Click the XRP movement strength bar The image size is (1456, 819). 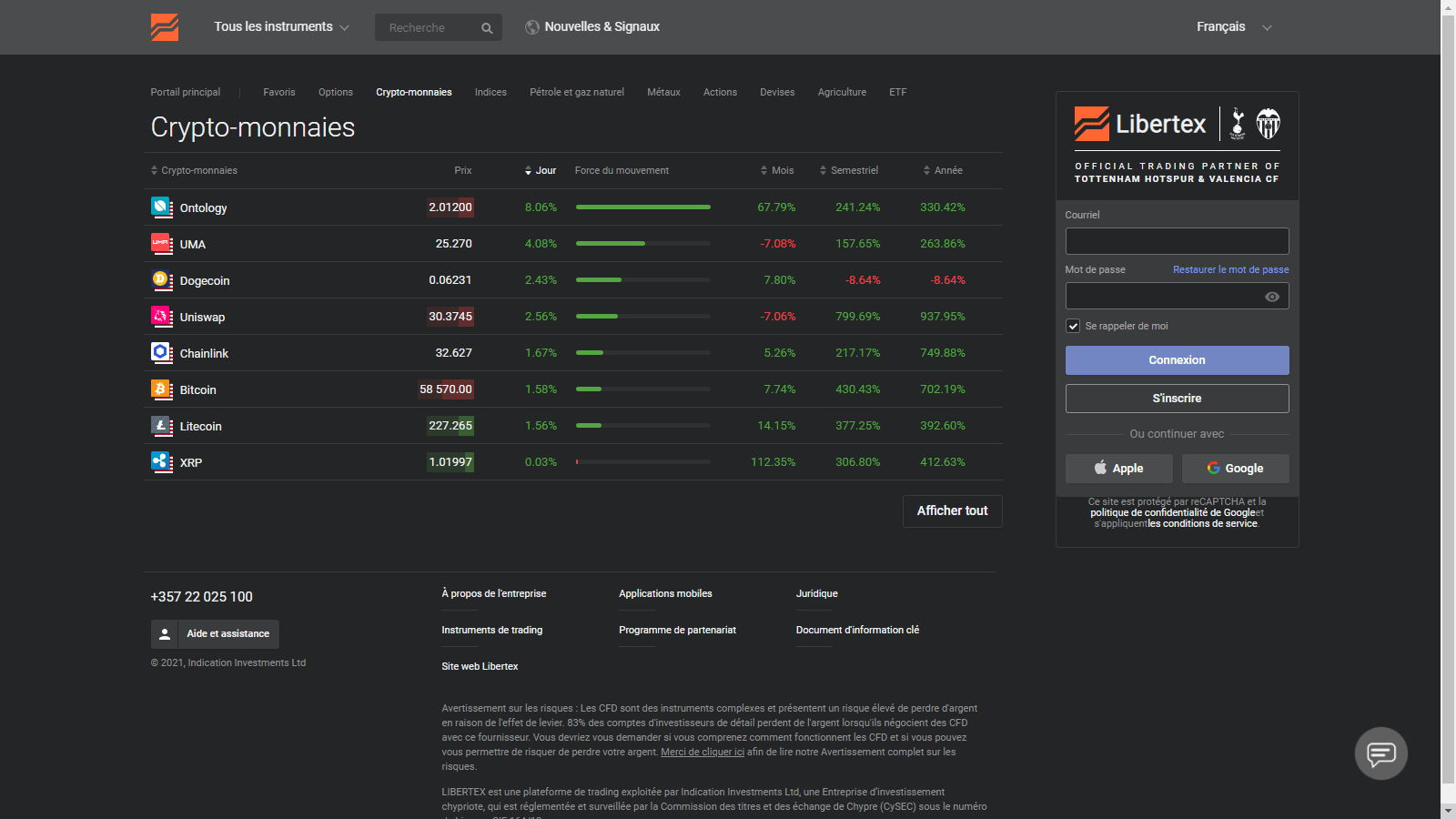[643, 462]
